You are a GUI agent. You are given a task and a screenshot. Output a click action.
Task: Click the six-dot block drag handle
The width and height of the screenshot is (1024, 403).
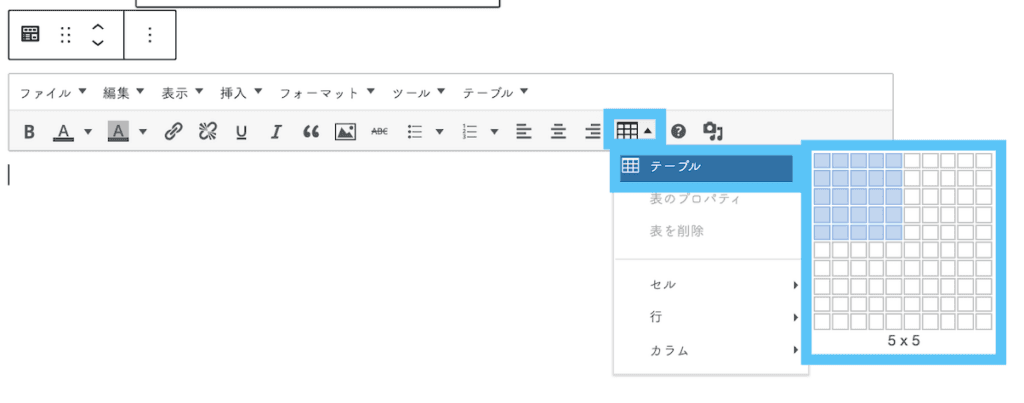(x=65, y=35)
